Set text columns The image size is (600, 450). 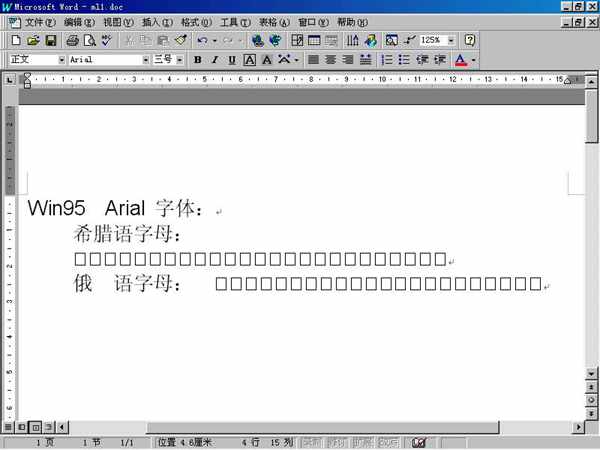pos(353,40)
